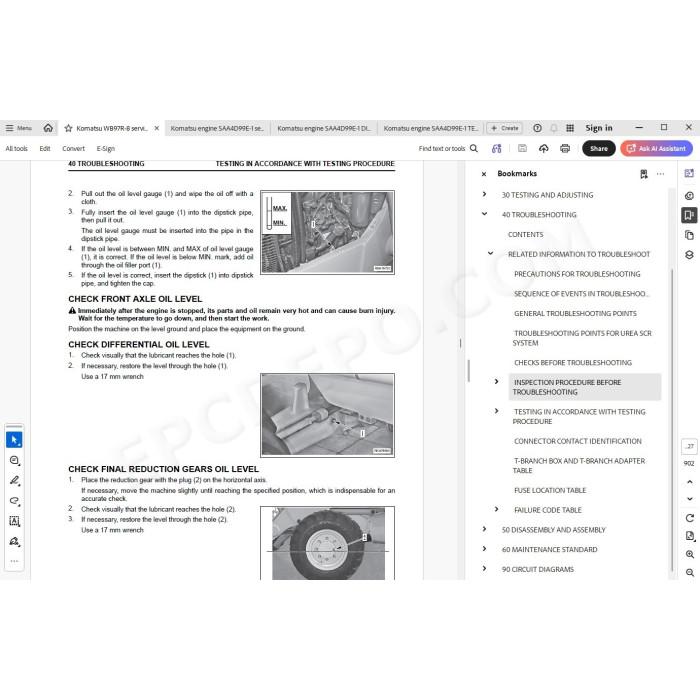The height and width of the screenshot is (700, 700).
Task: Collapse RELATED INFORMATION TO TROUBLESHOOT bookmark
Action: click(x=490, y=253)
